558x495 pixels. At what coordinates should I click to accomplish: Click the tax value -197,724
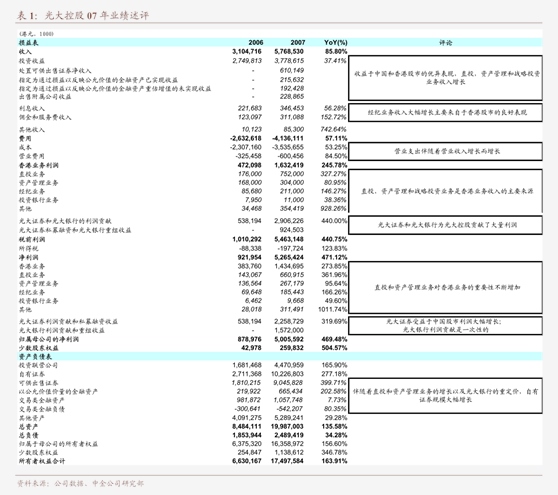290,248
